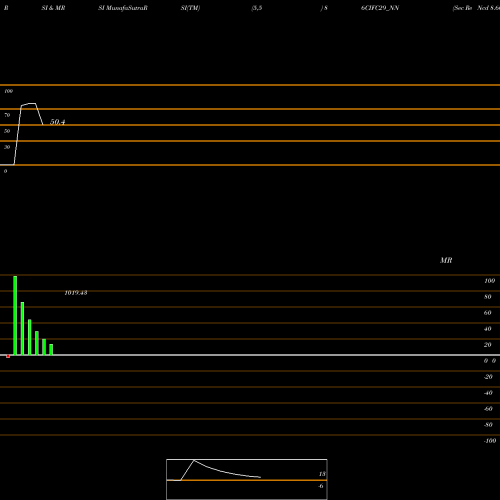
Task: Click the 50.4 RSI value label
Action: point(57,122)
